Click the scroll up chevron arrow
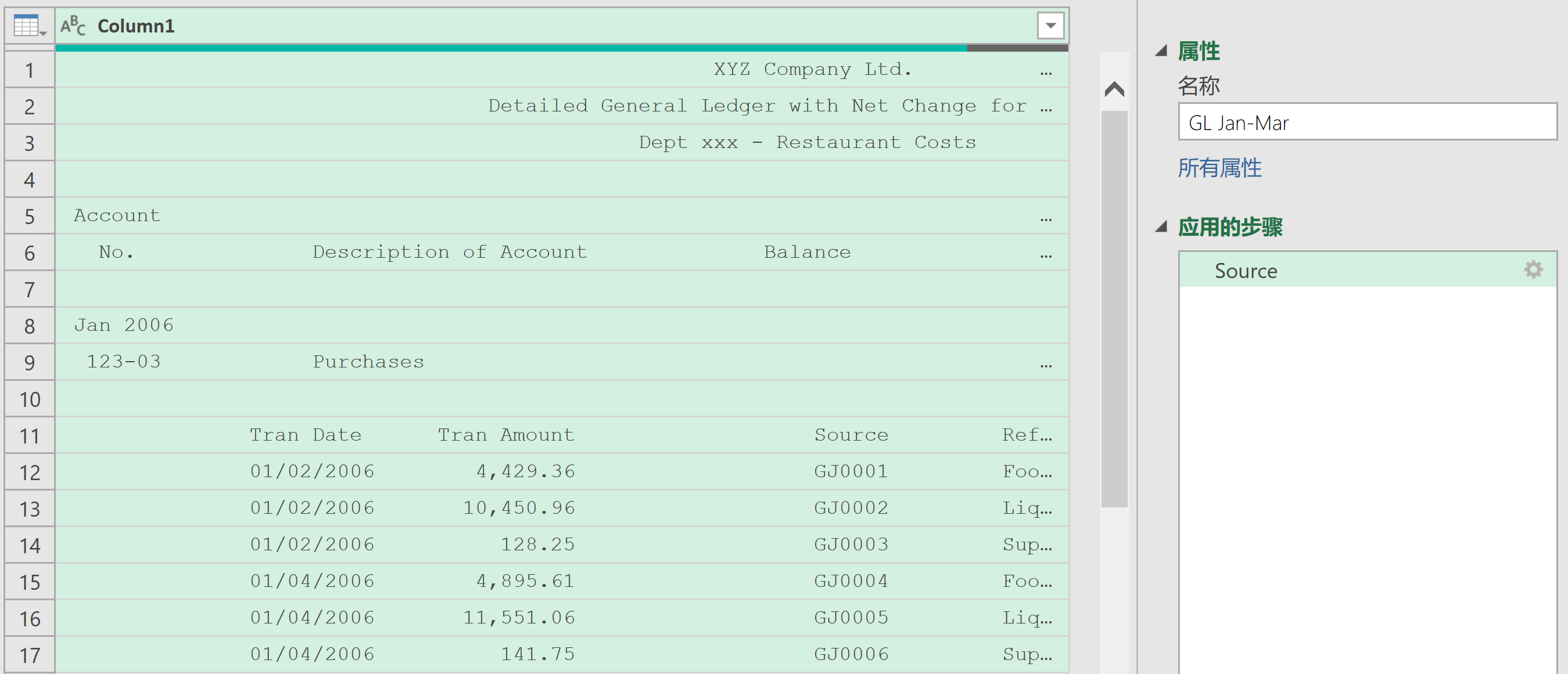The width and height of the screenshot is (1568, 674). [1114, 89]
